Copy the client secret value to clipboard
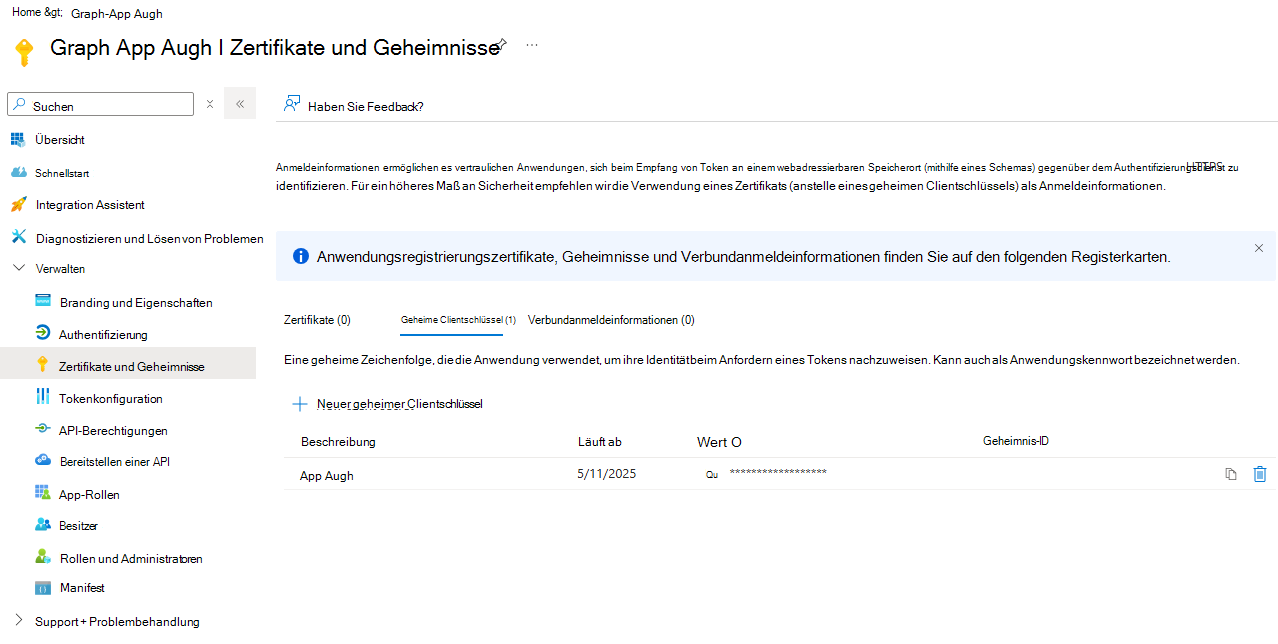Screen dimensions: 1278x644 tap(1230, 474)
